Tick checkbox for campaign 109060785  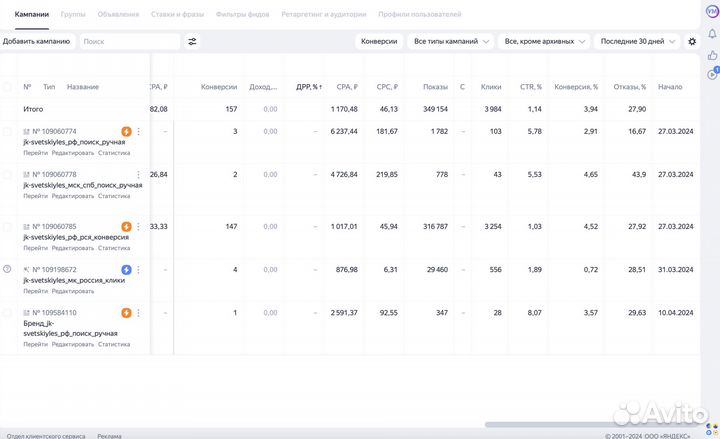(8, 227)
